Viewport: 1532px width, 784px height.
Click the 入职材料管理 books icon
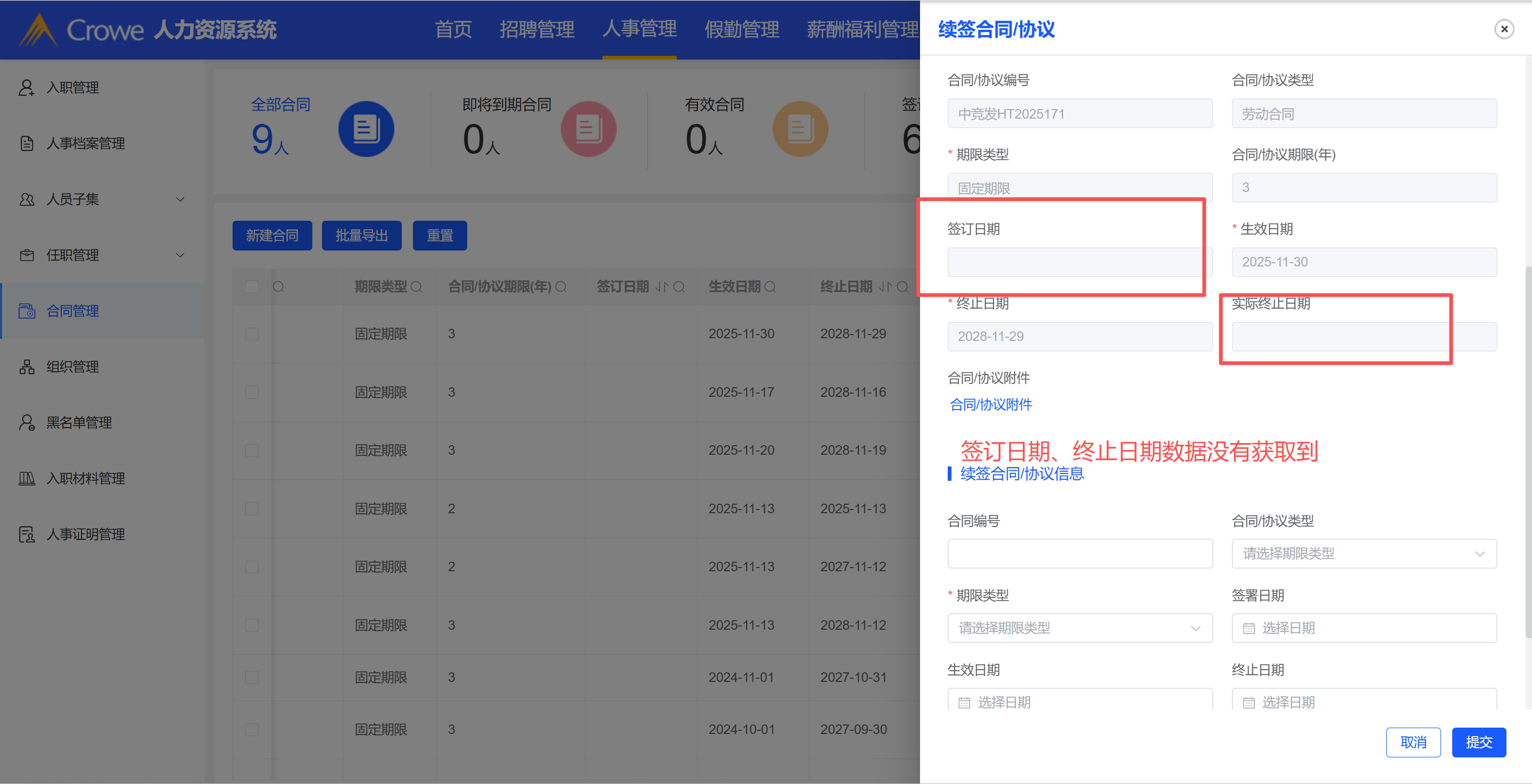[x=26, y=479]
